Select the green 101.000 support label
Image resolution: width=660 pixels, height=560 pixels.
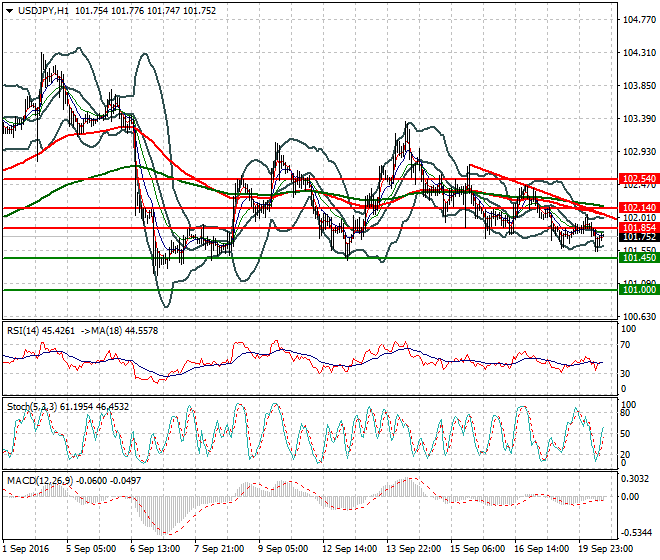(639, 290)
